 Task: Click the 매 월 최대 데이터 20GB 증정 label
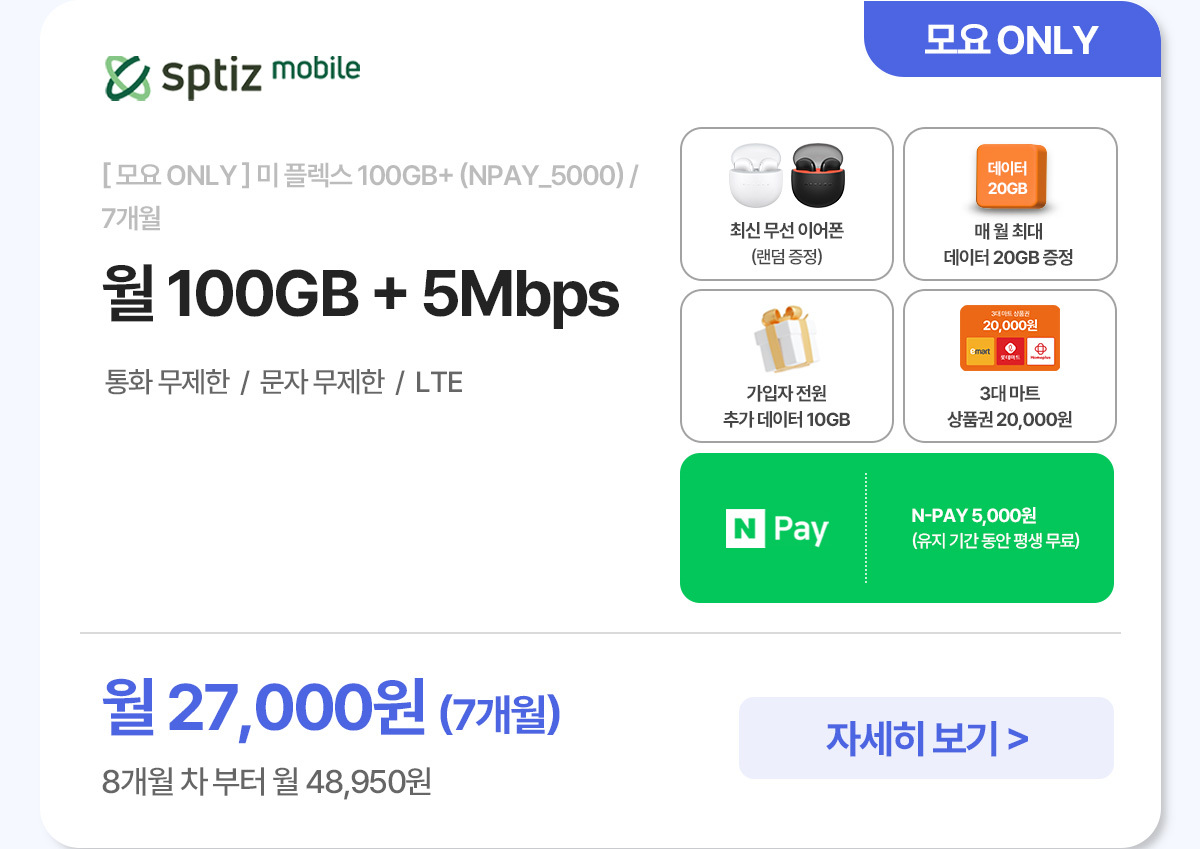pyautogui.click(x=1009, y=245)
